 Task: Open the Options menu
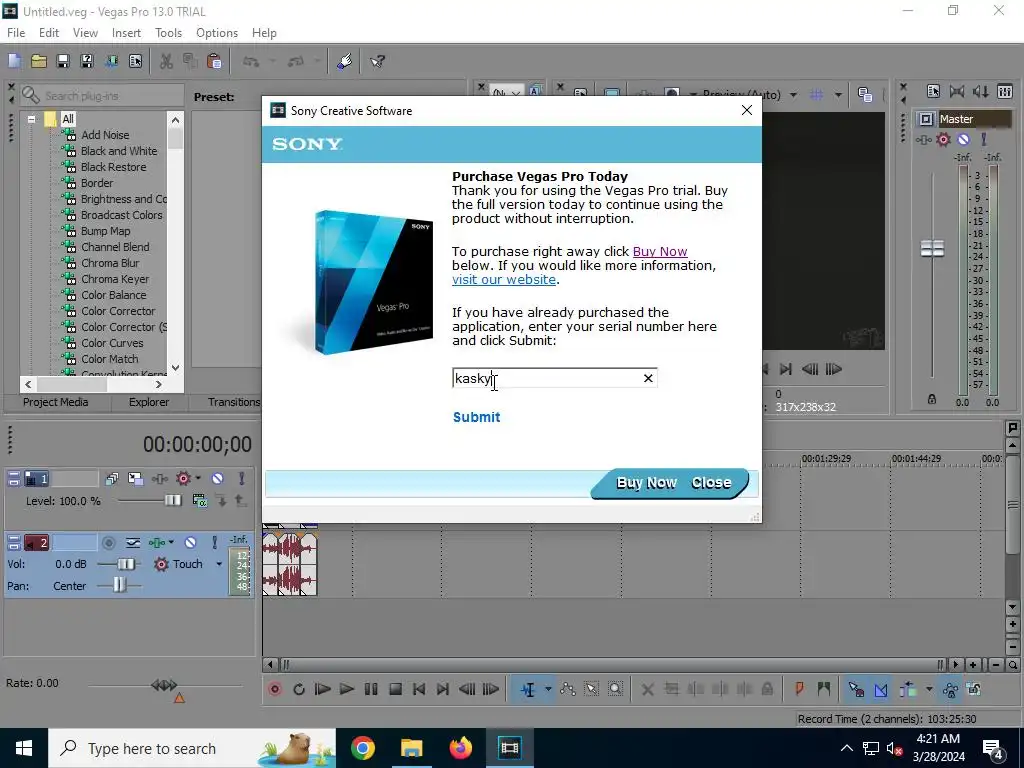217,33
